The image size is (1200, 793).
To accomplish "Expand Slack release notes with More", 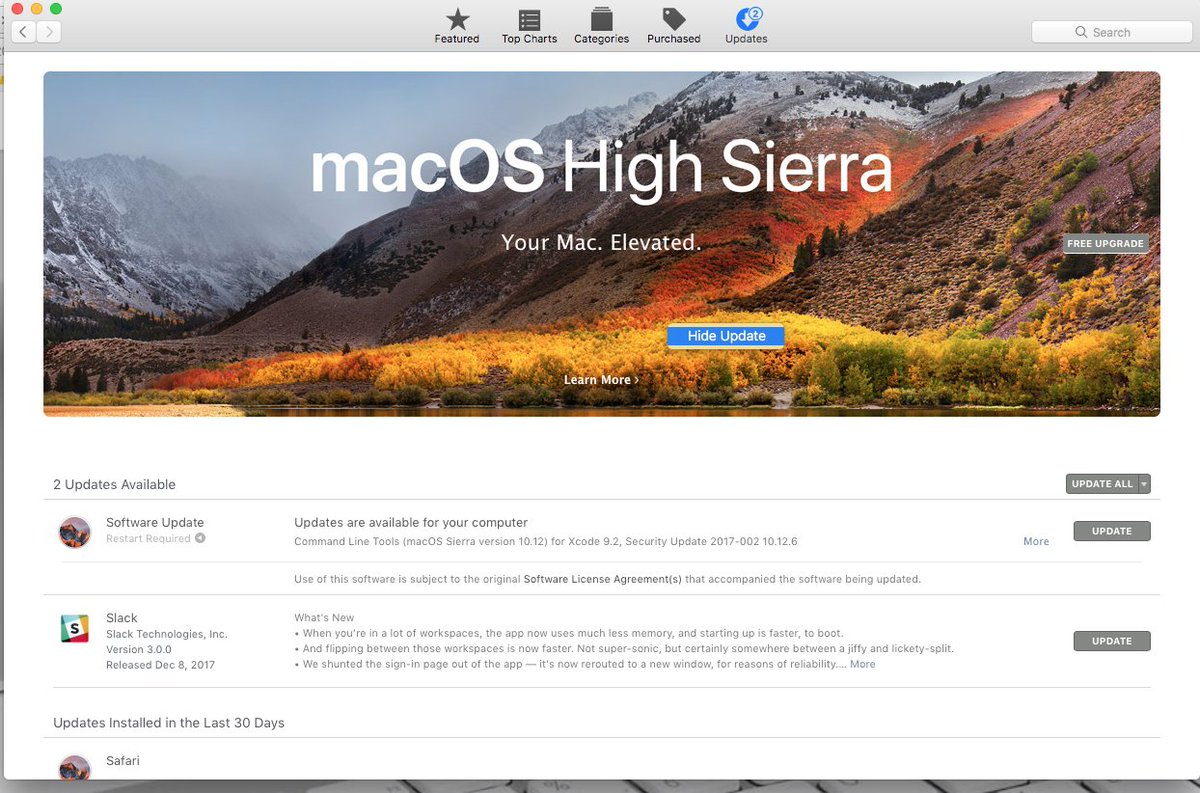I will point(862,664).
